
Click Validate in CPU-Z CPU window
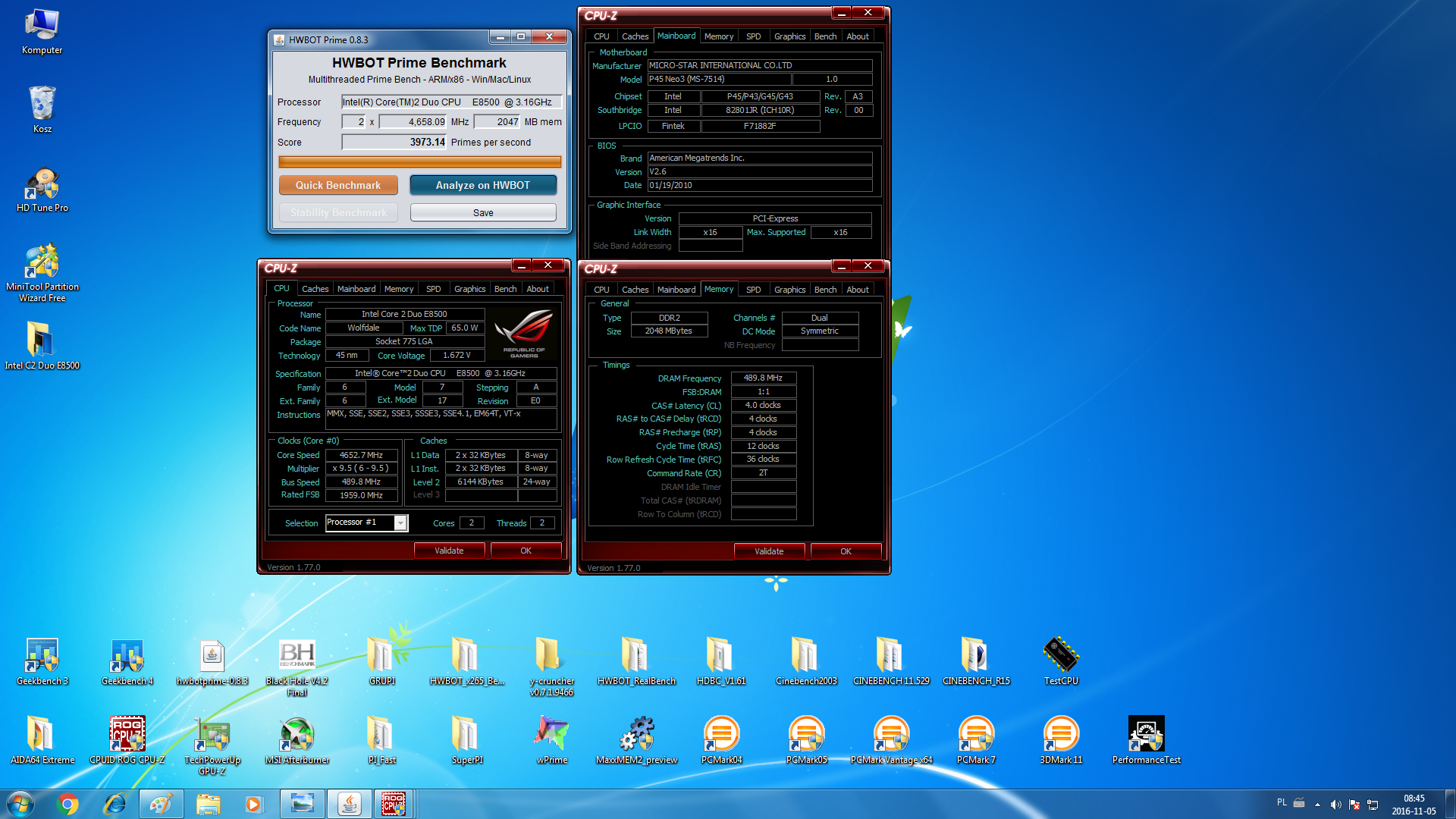coord(449,551)
